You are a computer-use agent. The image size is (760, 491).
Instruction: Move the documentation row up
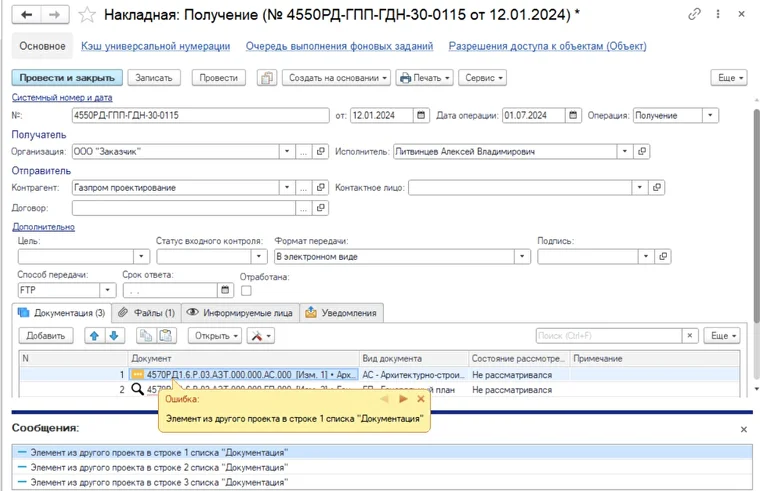click(95, 336)
